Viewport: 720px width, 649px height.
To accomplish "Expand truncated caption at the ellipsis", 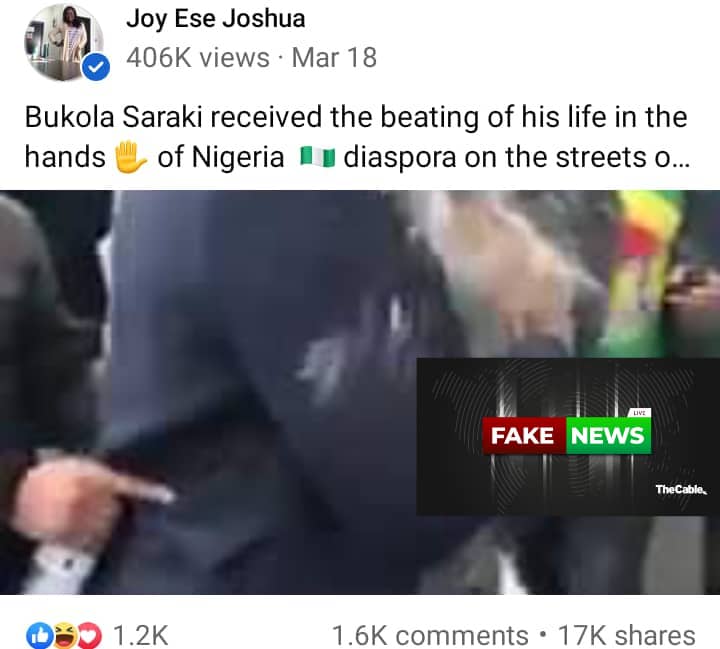I will [680, 158].
